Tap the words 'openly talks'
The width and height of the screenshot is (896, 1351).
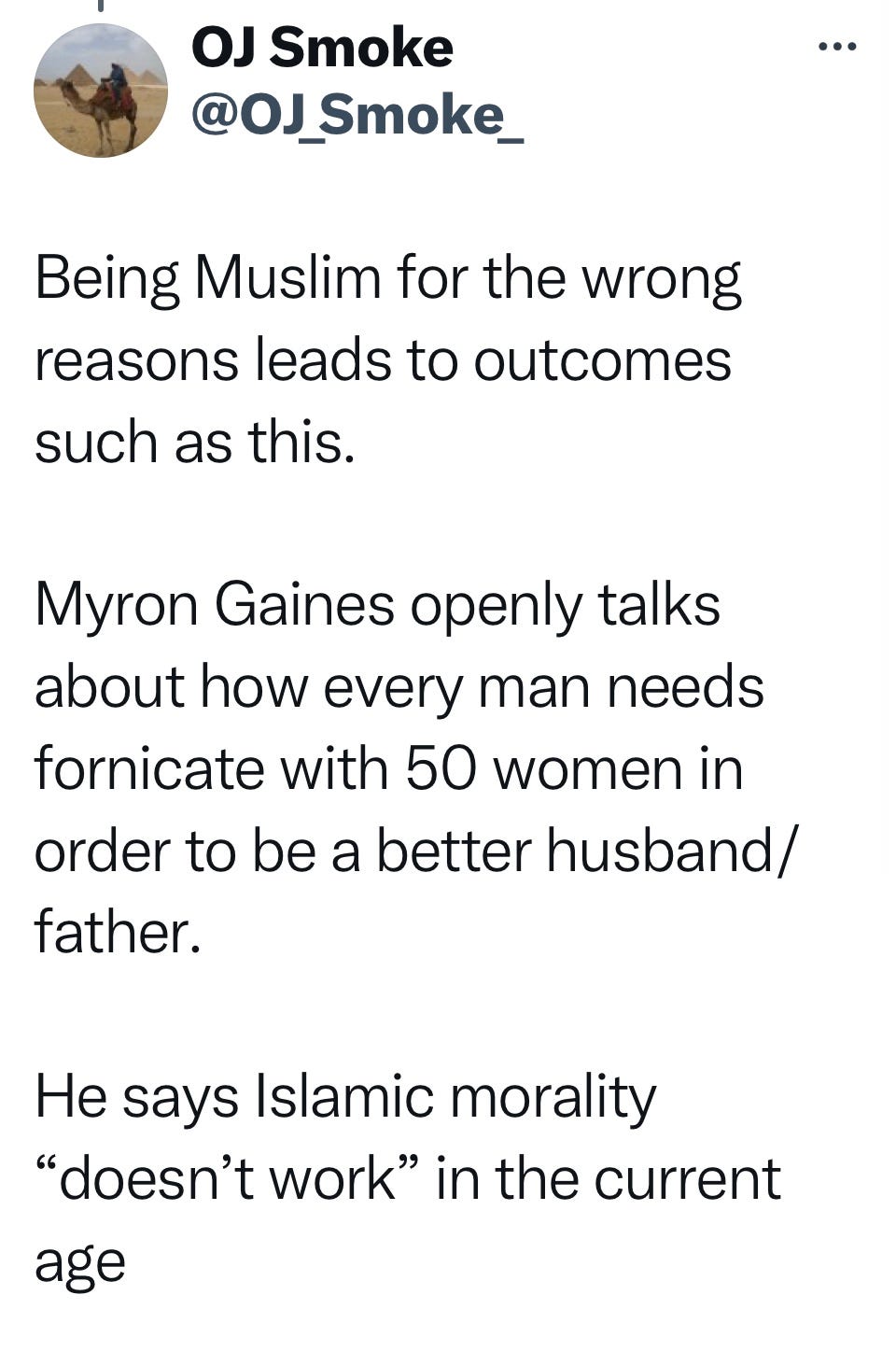[566, 606]
